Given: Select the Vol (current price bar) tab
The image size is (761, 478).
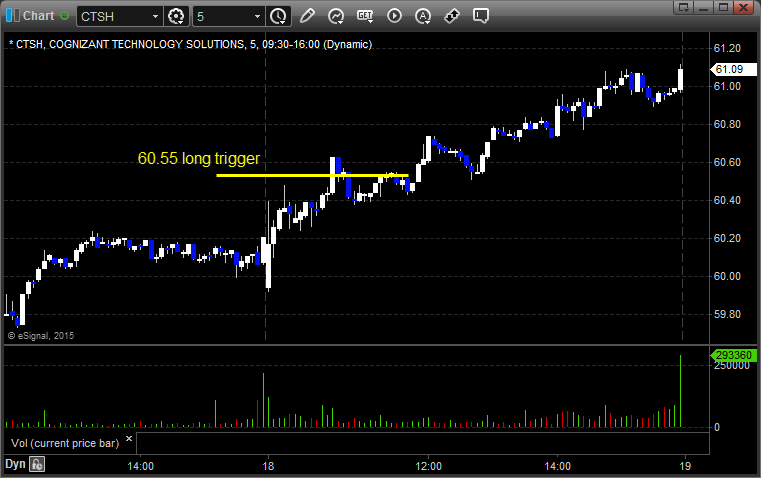Looking at the screenshot, I should [64, 442].
